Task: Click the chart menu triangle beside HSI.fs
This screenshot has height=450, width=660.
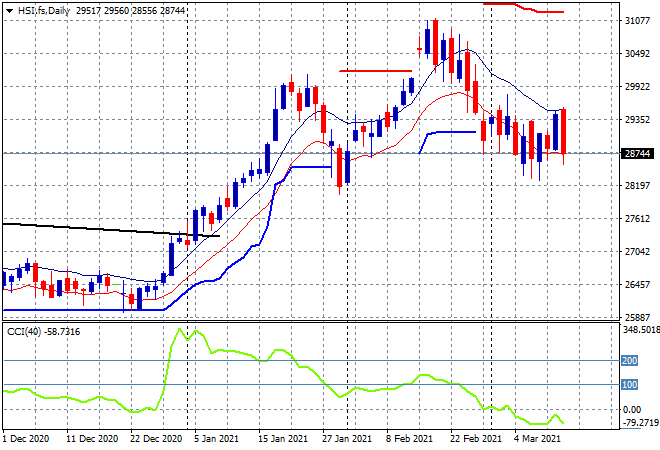Action: click(9, 11)
